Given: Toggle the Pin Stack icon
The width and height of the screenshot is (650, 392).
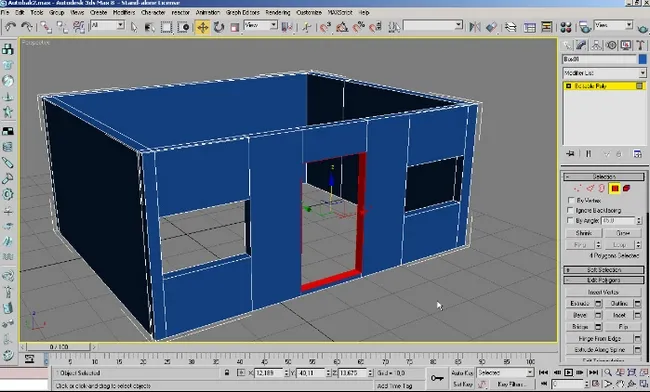Looking at the screenshot, I should click(x=570, y=154).
